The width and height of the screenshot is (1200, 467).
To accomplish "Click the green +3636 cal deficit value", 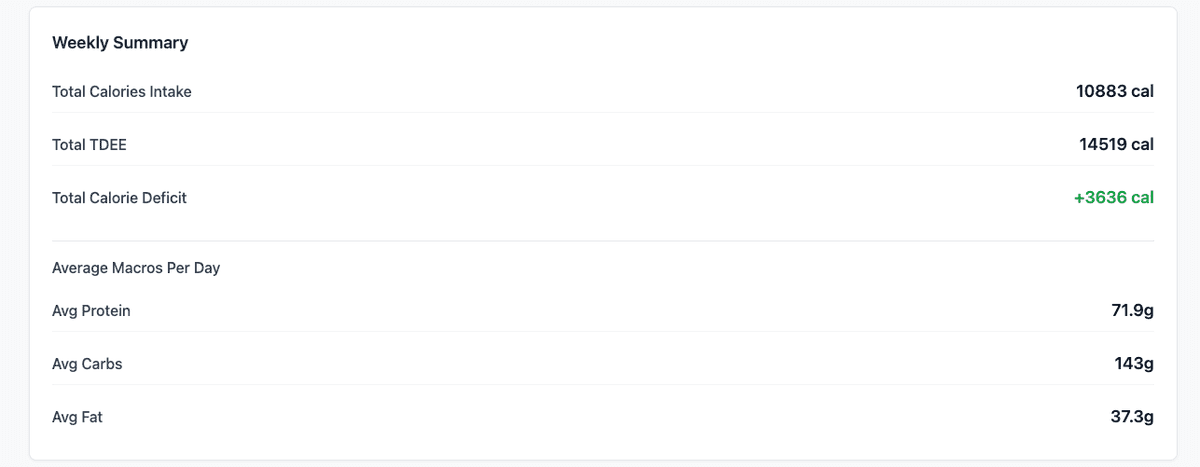I will (1114, 197).
